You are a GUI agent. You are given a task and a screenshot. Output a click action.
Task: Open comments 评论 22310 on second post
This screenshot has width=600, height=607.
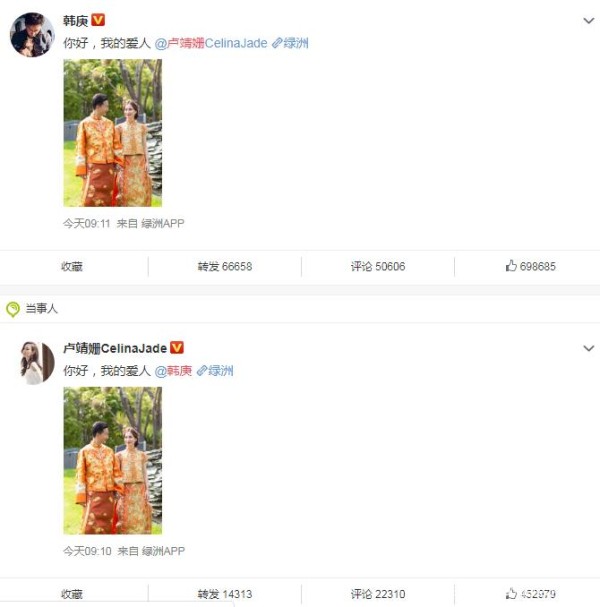click(x=378, y=594)
